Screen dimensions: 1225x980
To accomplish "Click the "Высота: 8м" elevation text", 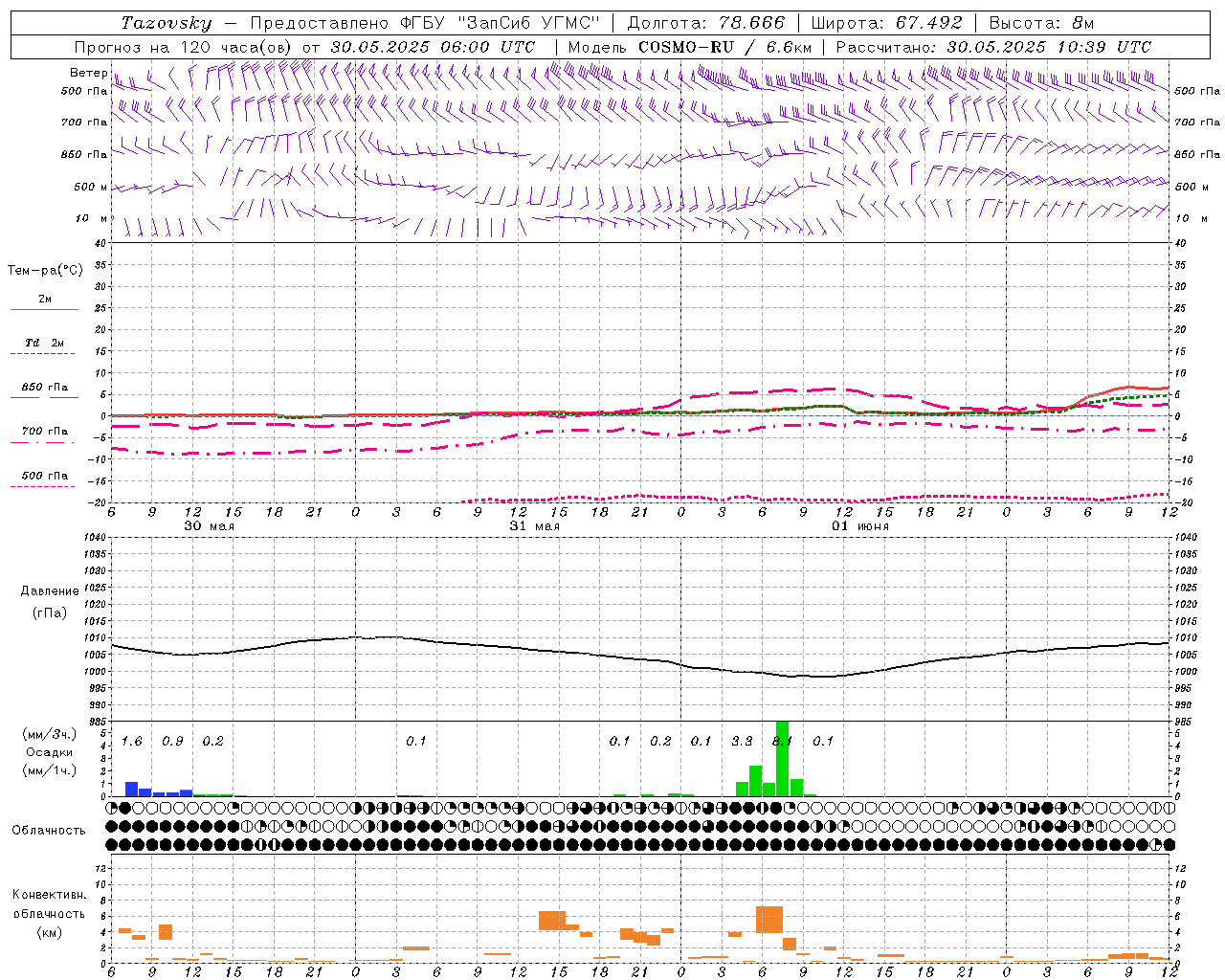I will [x=1041, y=23].
